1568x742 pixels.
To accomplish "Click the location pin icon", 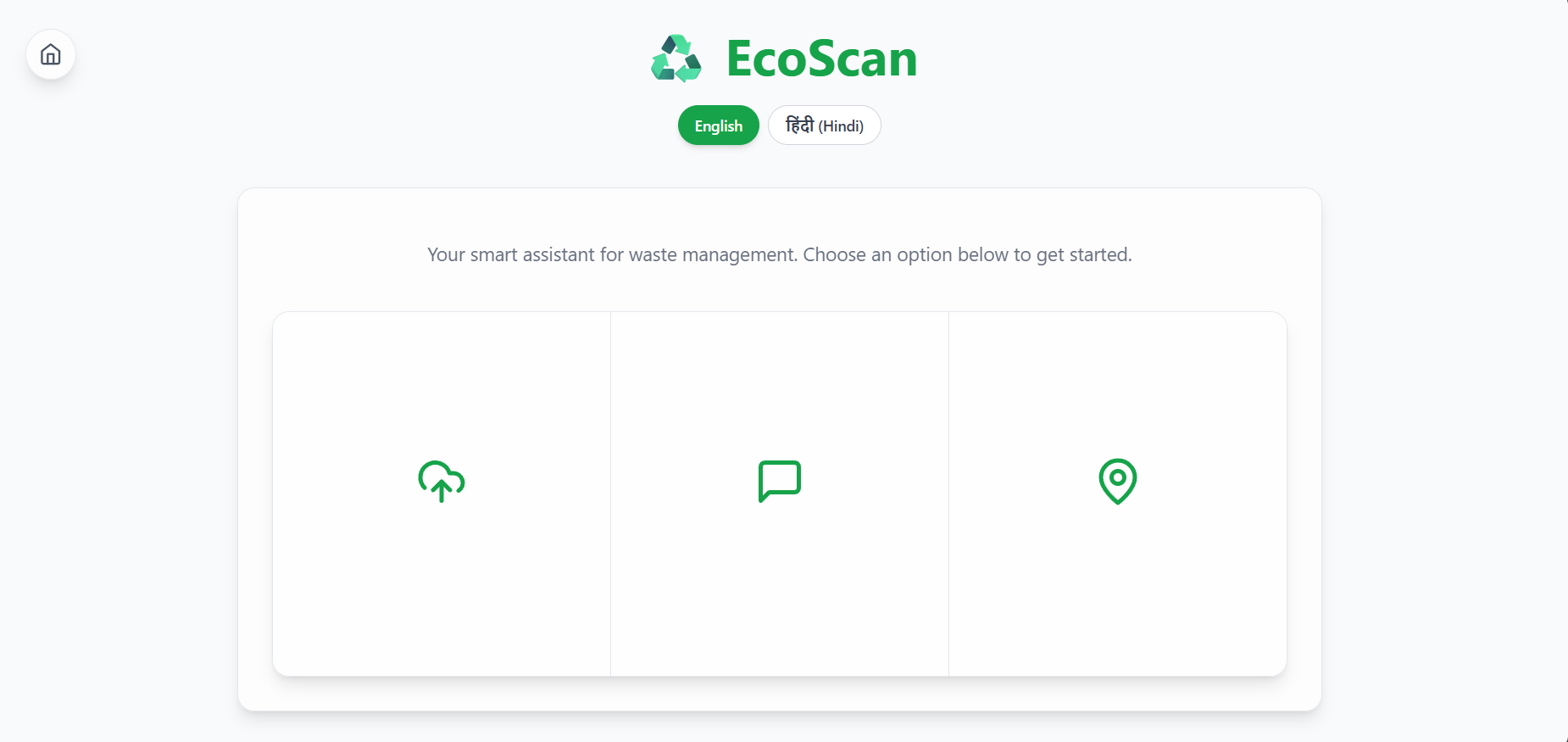I will point(1118,482).
